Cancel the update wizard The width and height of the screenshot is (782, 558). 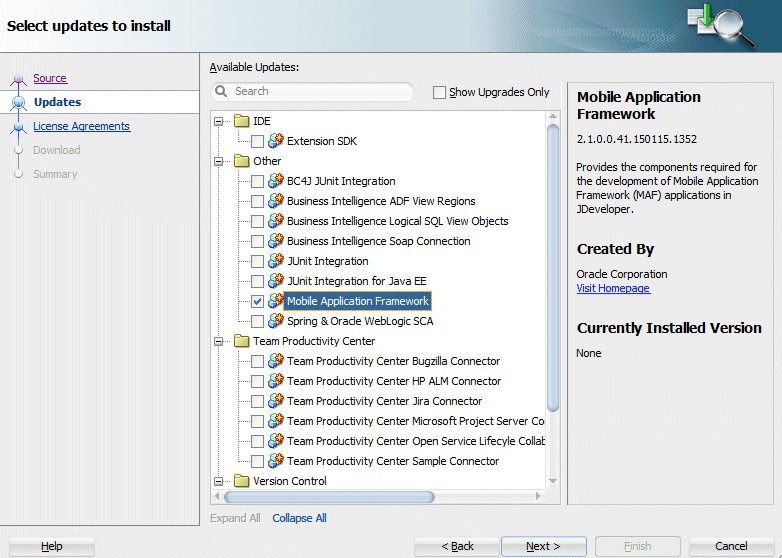point(731,547)
